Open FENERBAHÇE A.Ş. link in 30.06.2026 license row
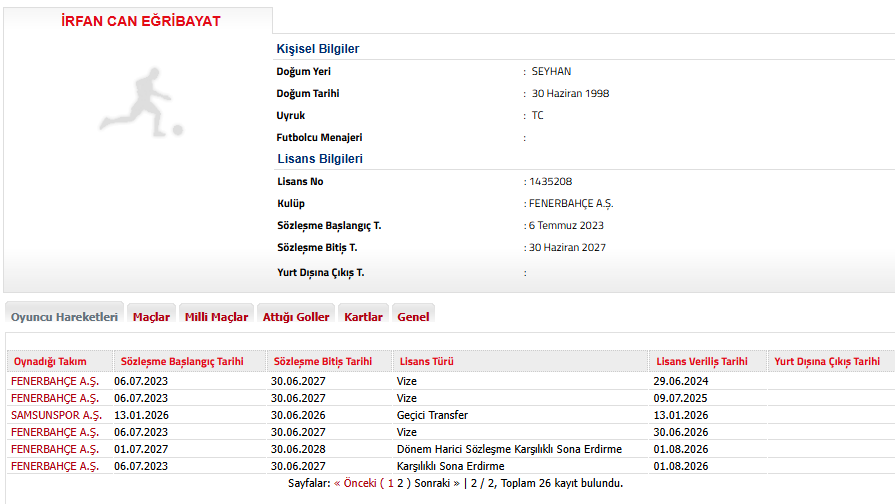The height and width of the screenshot is (504, 895). 55,432
